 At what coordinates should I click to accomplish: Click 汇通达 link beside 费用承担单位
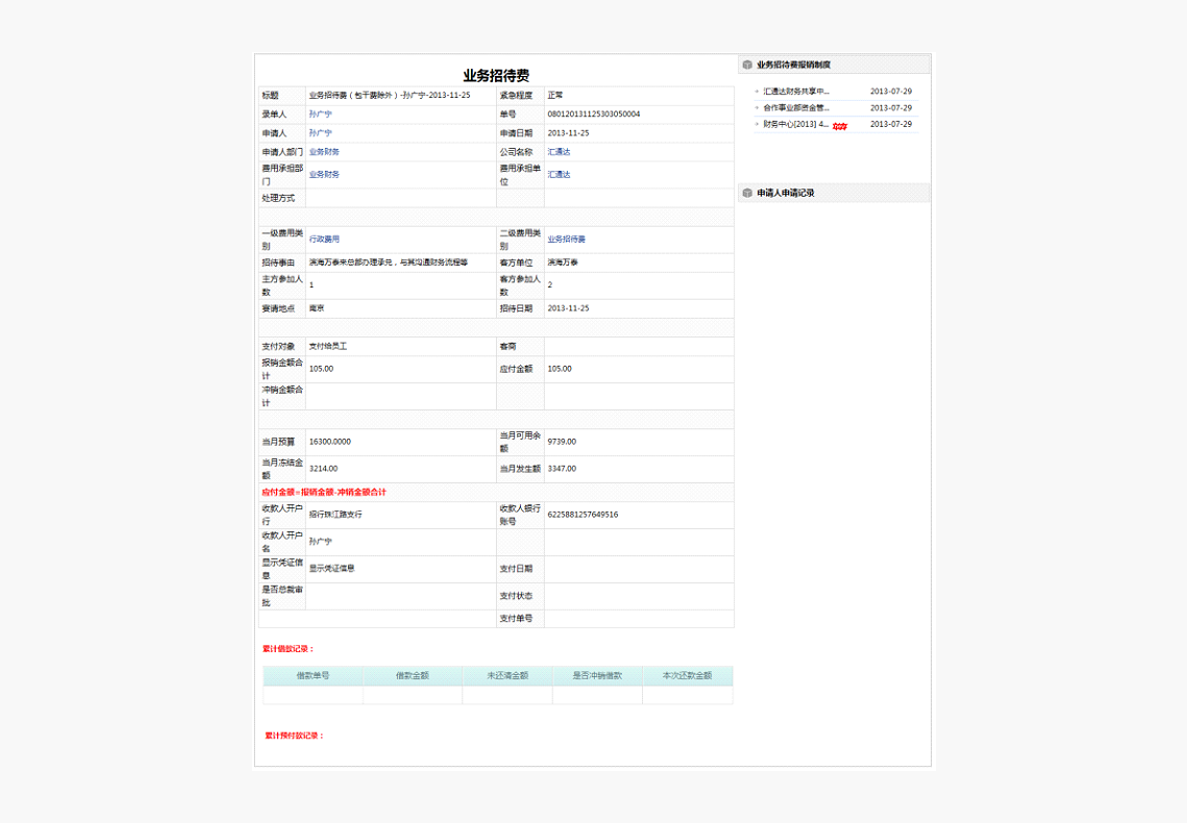pyautogui.click(x=559, y=175)
